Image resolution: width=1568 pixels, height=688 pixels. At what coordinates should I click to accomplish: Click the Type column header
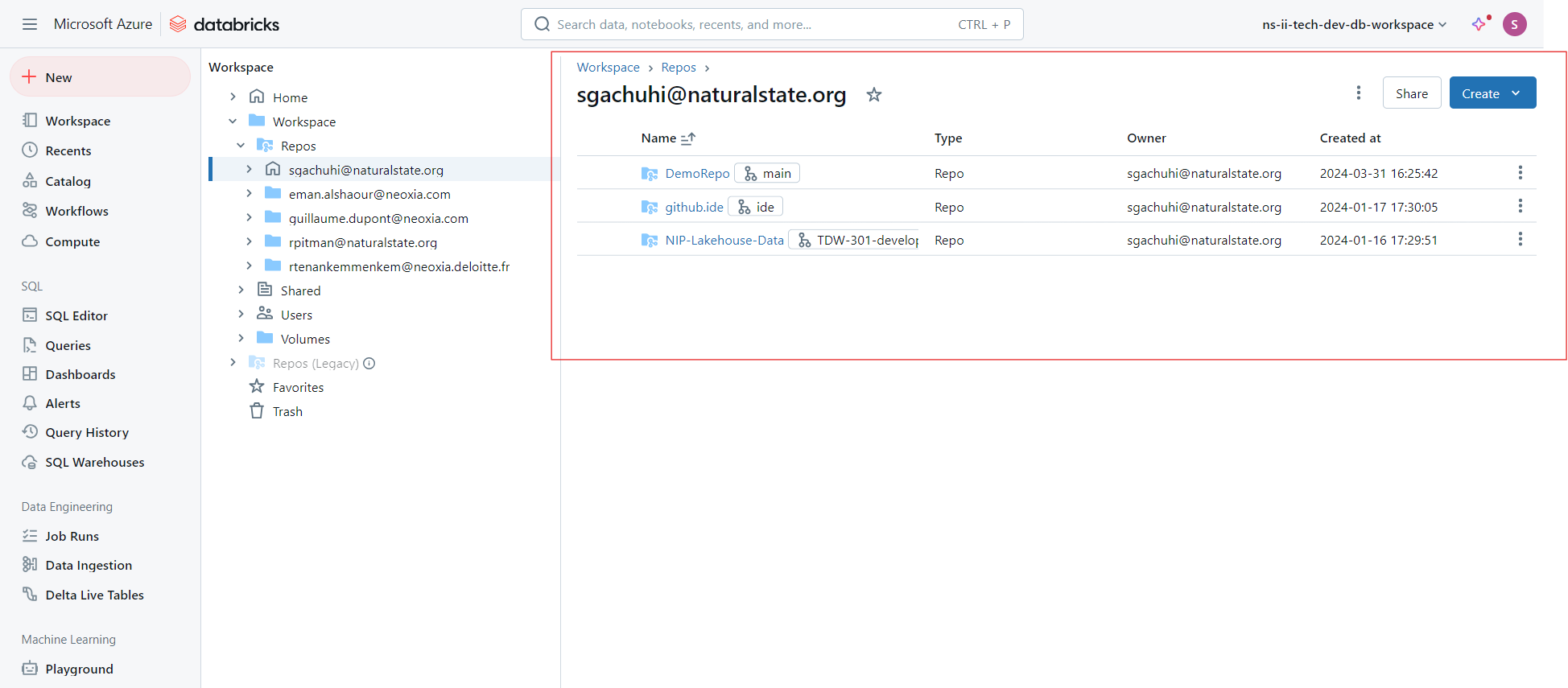point(948,138)
